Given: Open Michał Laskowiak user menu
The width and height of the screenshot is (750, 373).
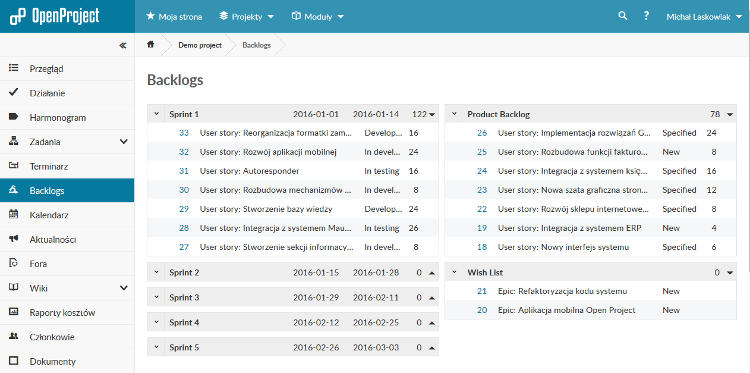Looking at the screenshot, I should click(704, 17).
